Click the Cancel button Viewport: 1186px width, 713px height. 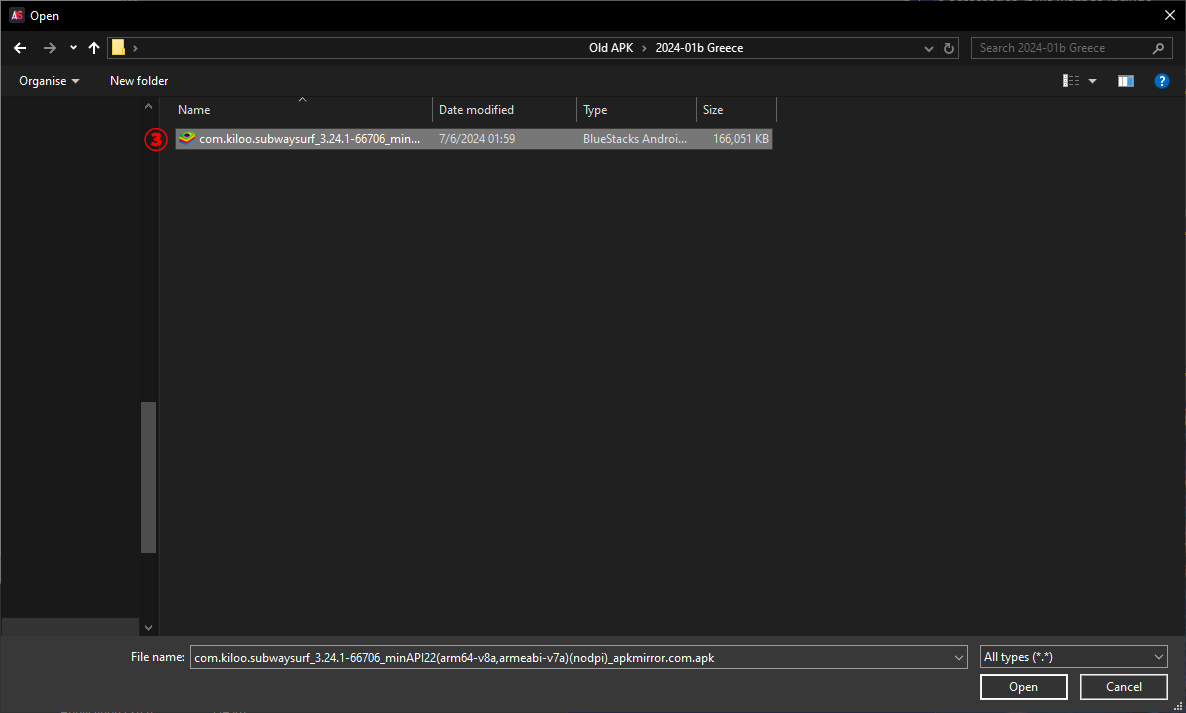1124,687
